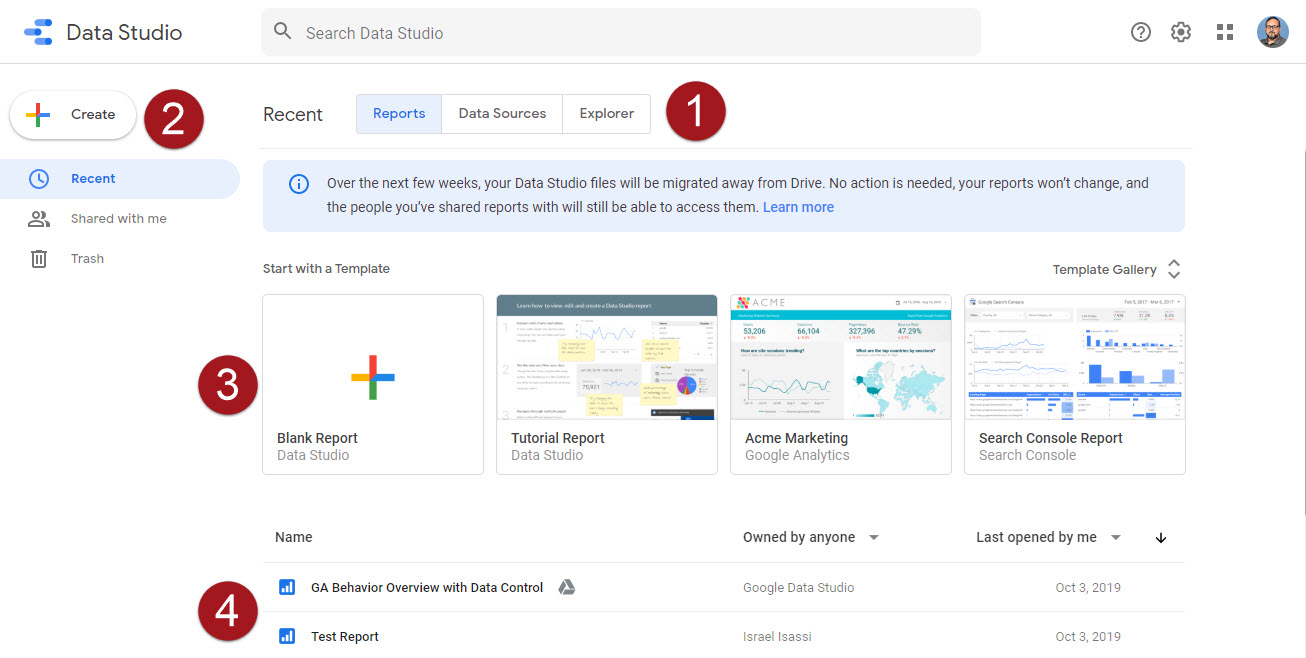
Task: Open the Test Report row
Action: 724,636
